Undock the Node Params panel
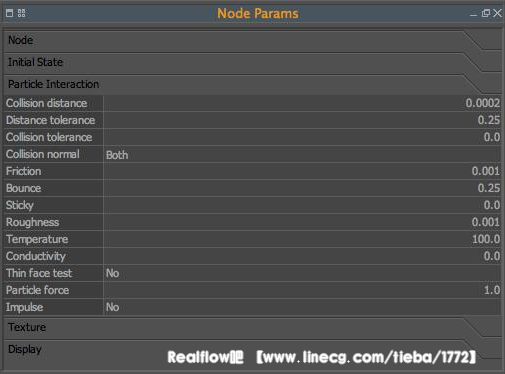The width and height of the screenshot is (505, 374). (486, 13)
